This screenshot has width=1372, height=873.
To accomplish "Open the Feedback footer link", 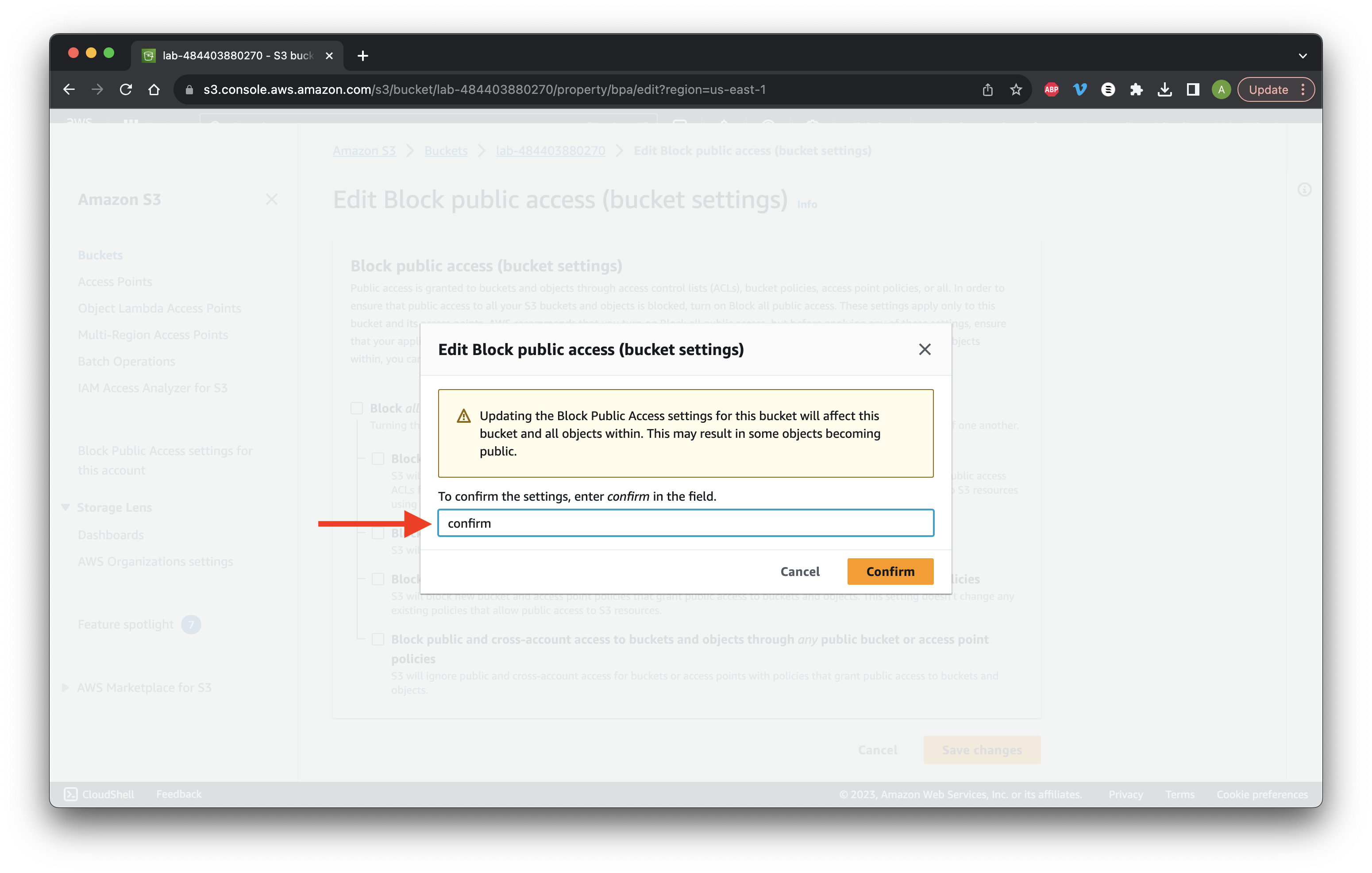I will tap(179, 794).
